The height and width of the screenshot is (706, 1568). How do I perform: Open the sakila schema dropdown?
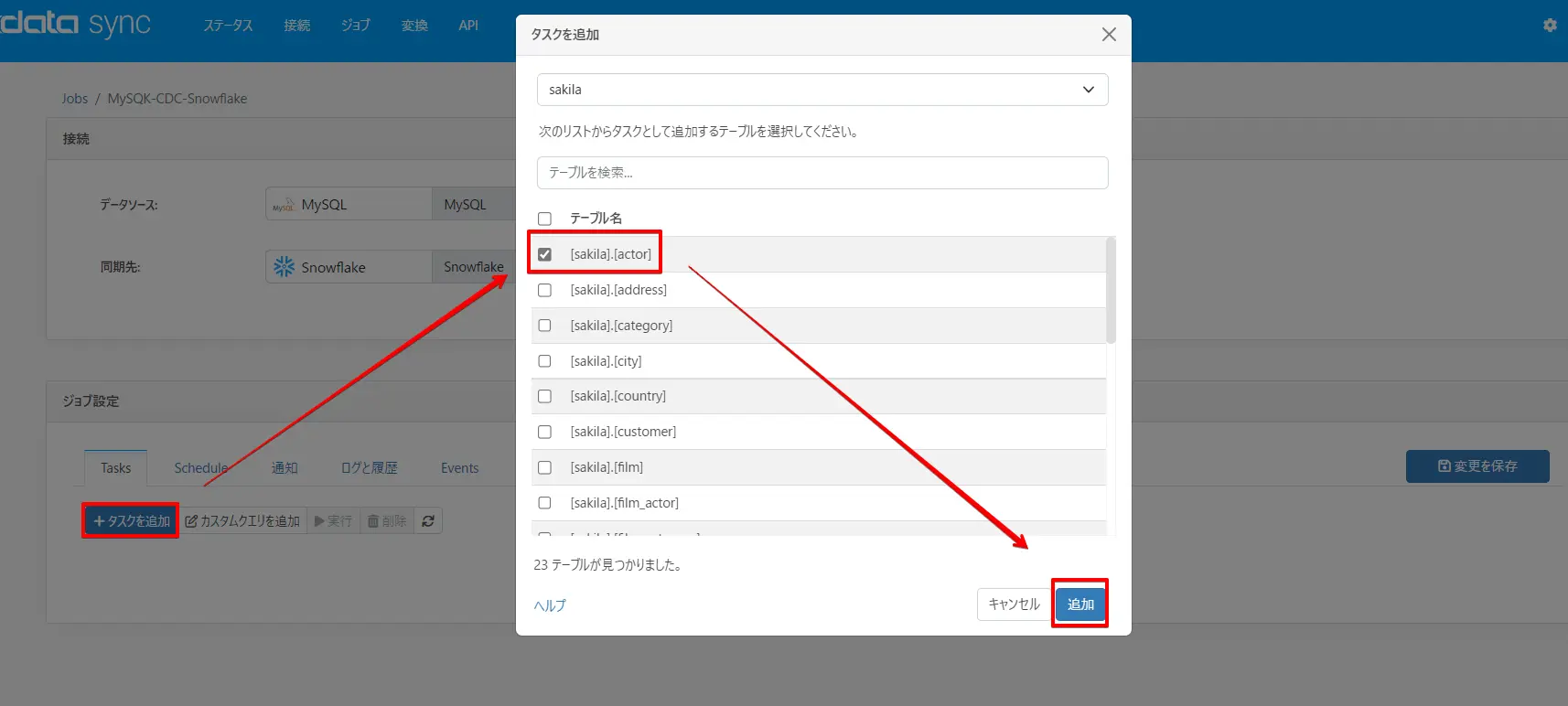822,90
